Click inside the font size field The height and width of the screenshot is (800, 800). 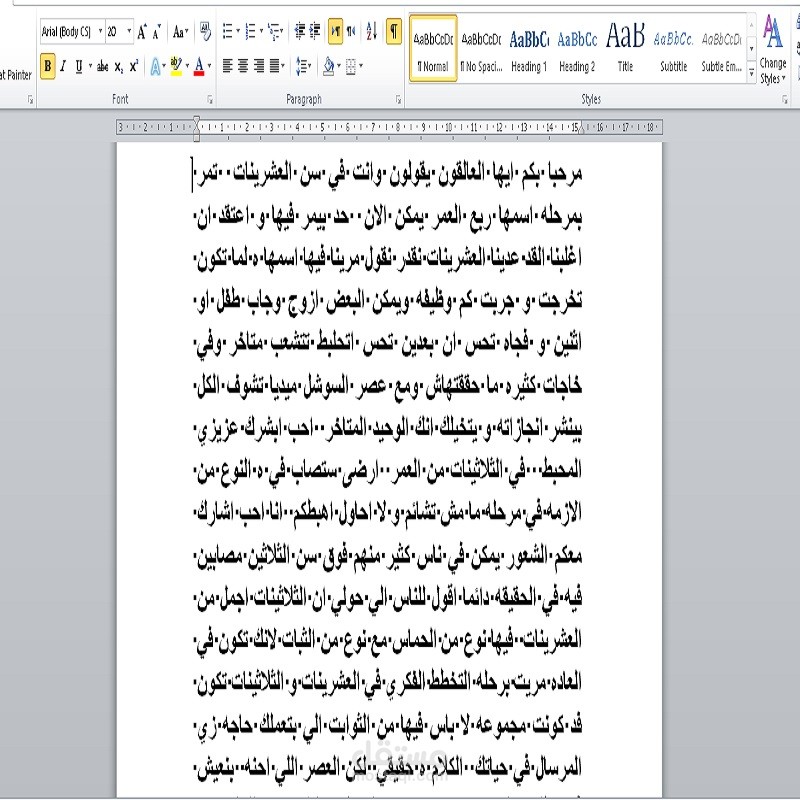click(115, 32)
